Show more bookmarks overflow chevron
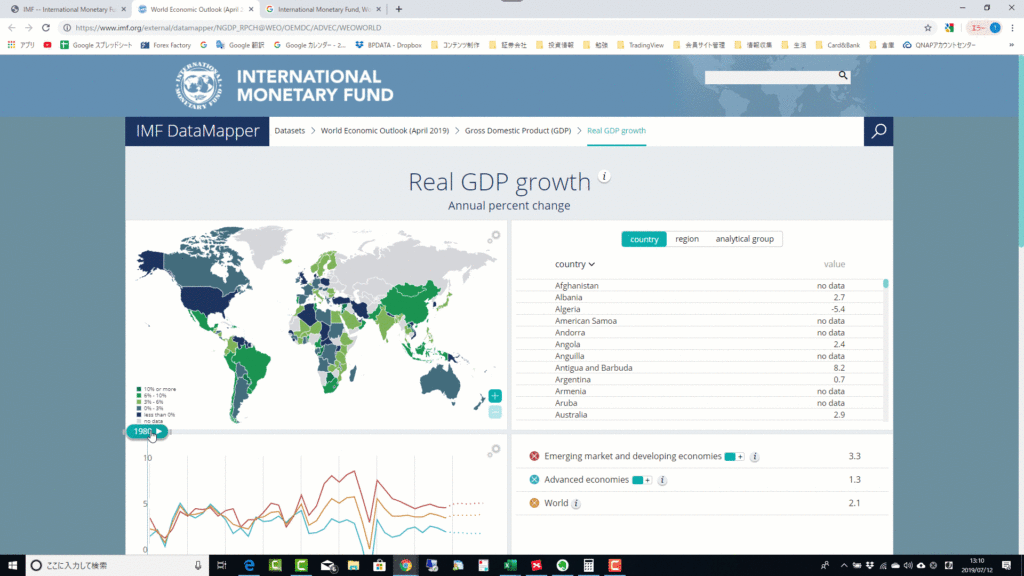This screenshot has width=1024, height=576. click(x=1012, y=45)
